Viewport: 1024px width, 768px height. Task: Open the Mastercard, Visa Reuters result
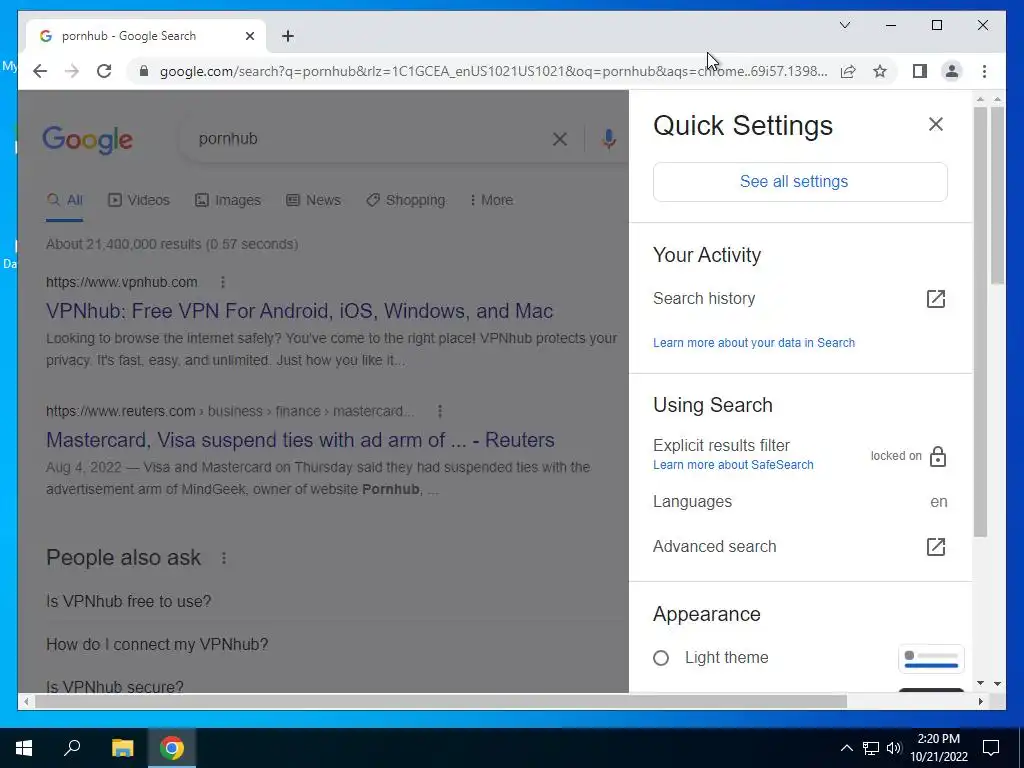pyautogui.click(x=300, y=440)
